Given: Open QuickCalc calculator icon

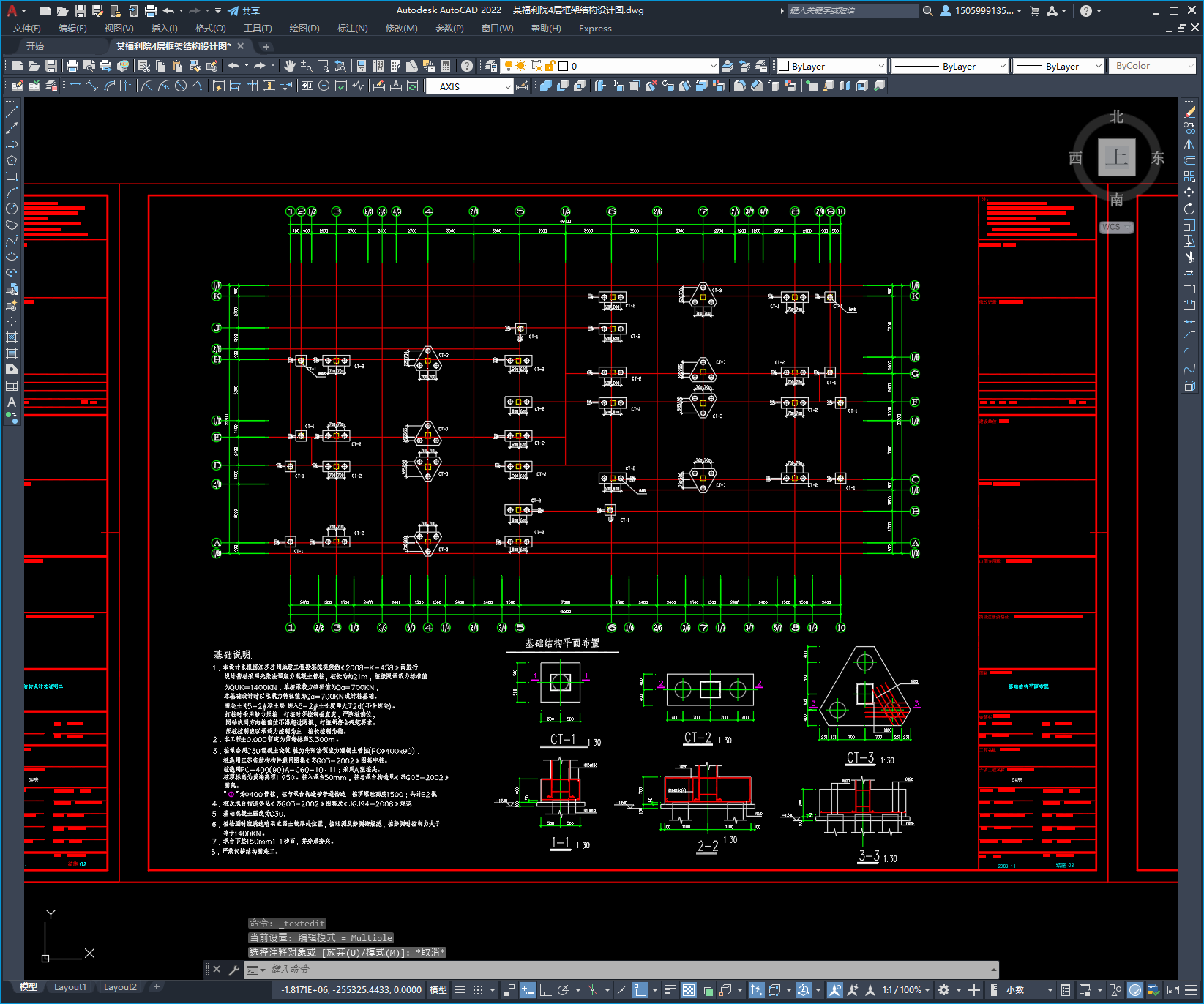Looking at the screenshot, I should [x=446, y=66].
